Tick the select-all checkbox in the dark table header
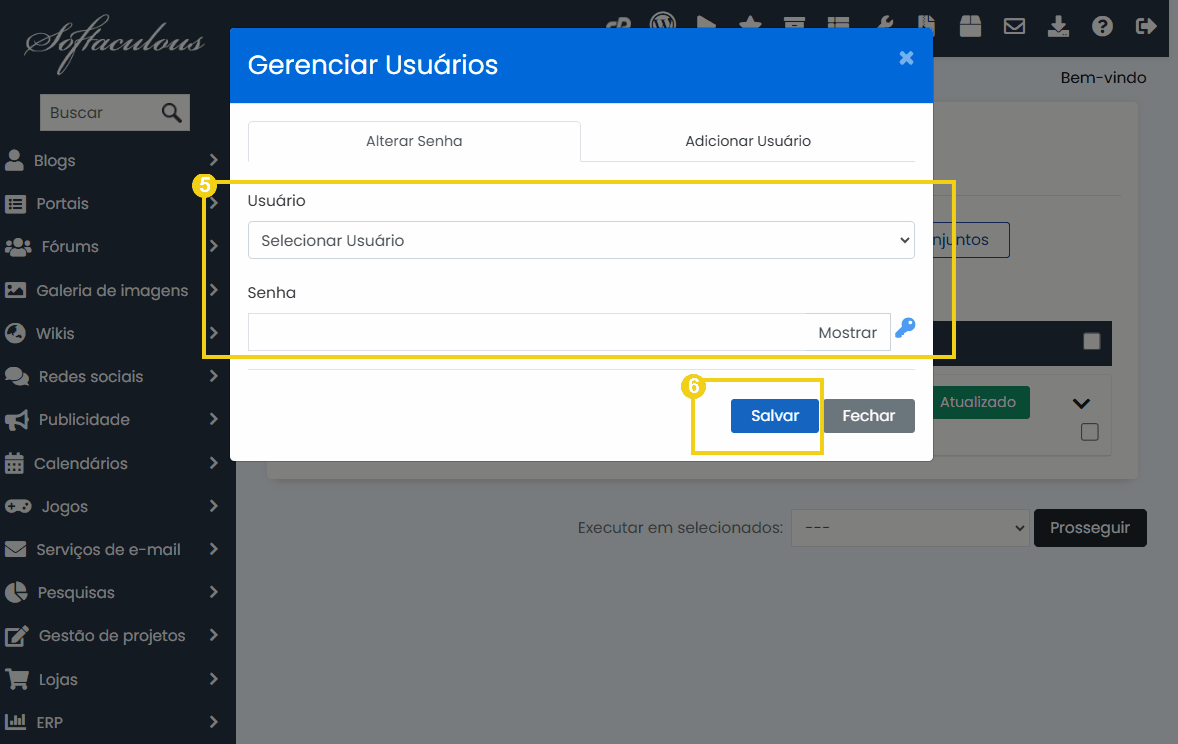This screenshot has width=1178, height=744. pyautogui.click(x=1092, y=341)
